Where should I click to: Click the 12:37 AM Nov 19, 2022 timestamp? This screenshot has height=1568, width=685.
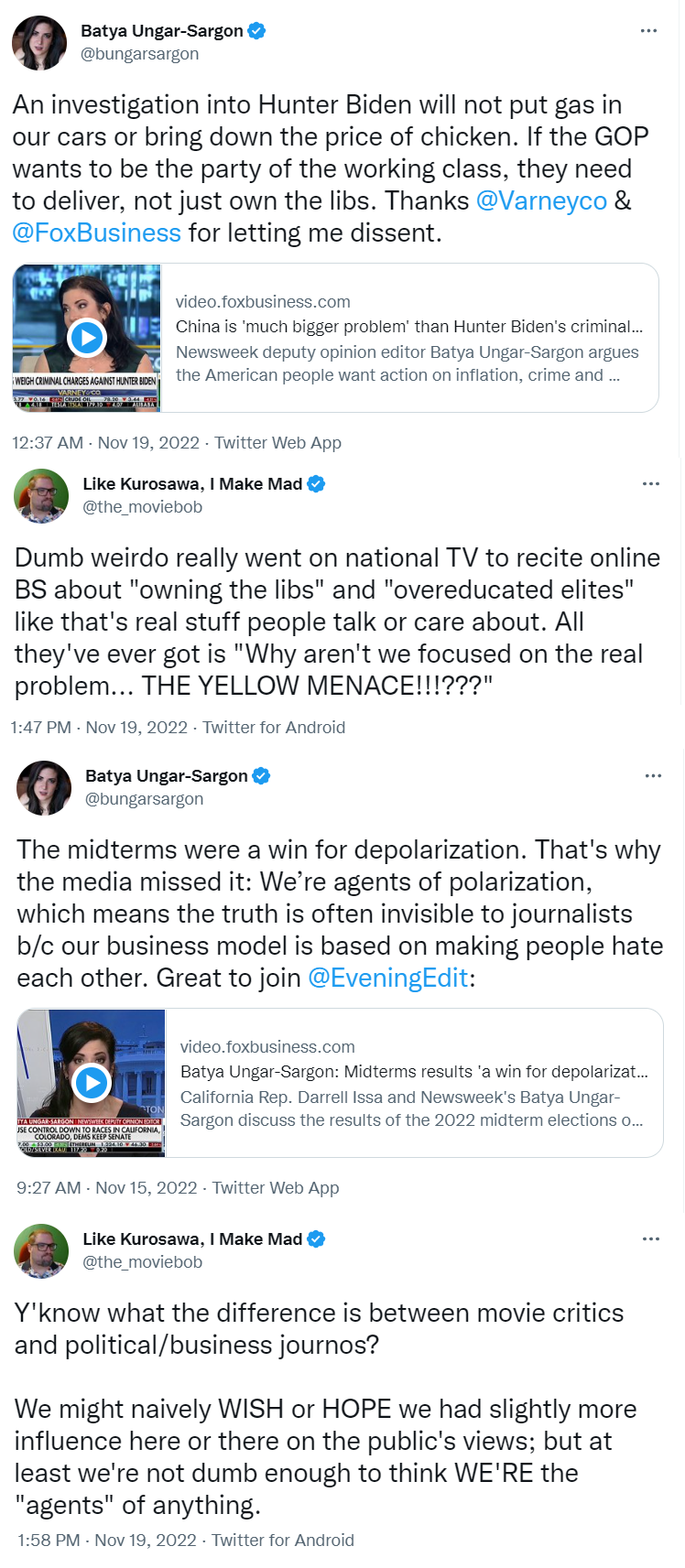pyautogui.click(x=105, y=443)
